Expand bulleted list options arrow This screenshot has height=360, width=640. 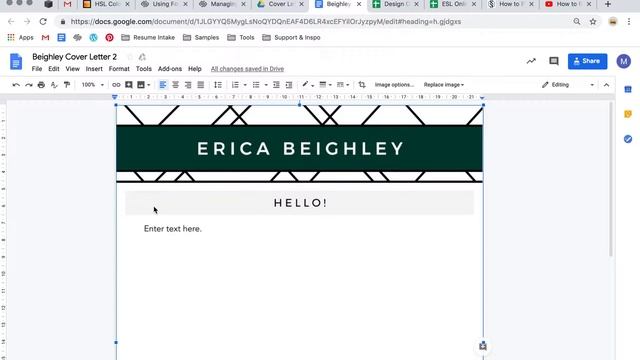(x=266, y=85)
